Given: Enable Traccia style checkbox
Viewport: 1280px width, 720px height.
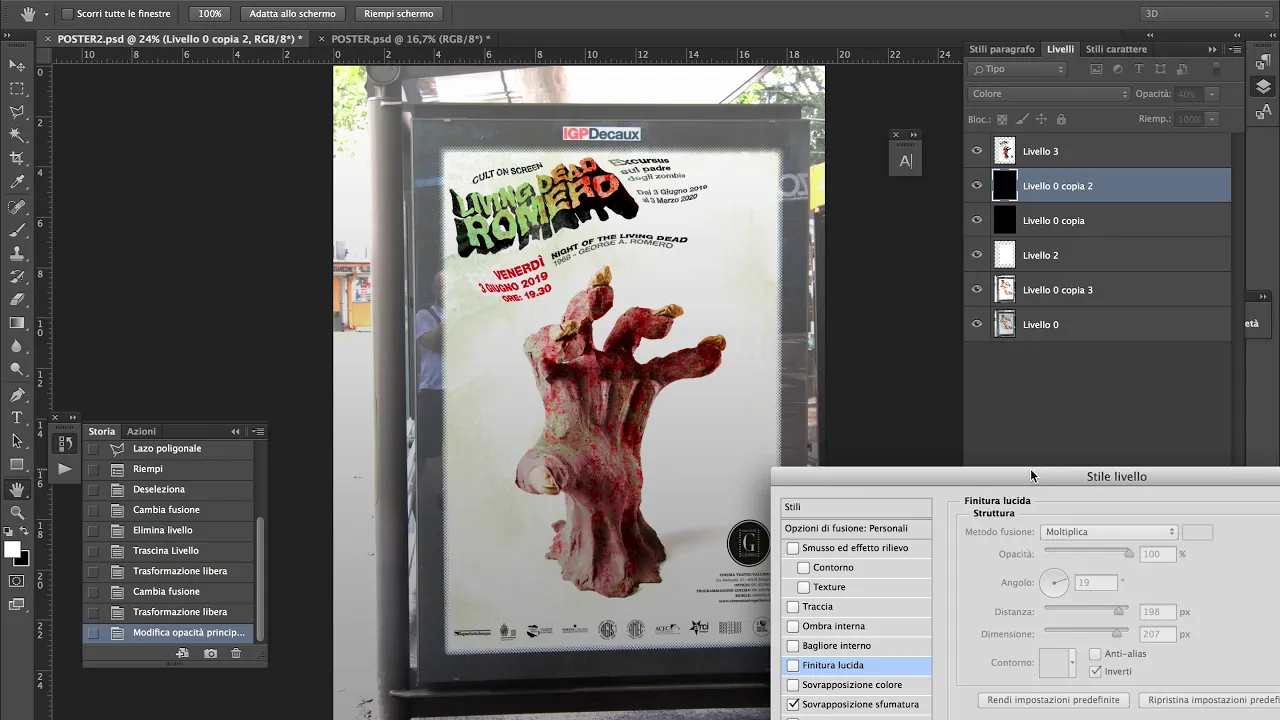Looking at the screenshot, I should [x=793, y=606].
